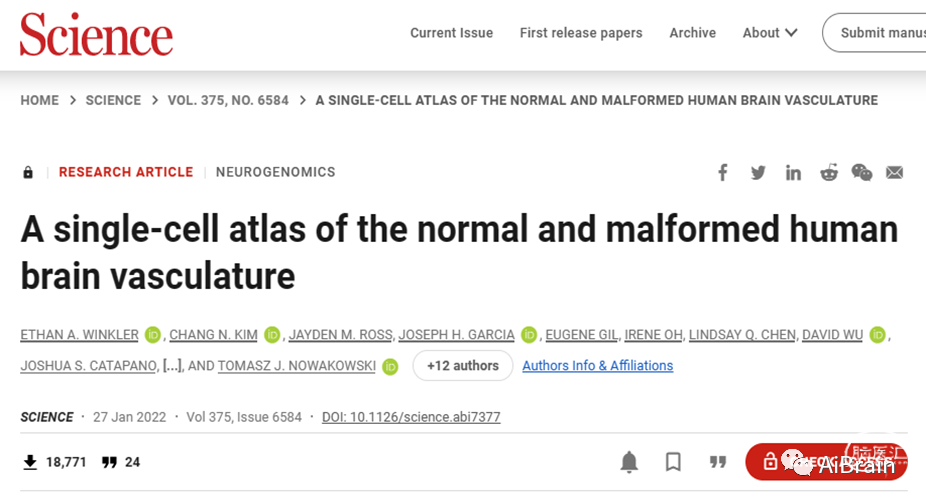Go to First release papers
926x503 pixels.
pos(581,33)
